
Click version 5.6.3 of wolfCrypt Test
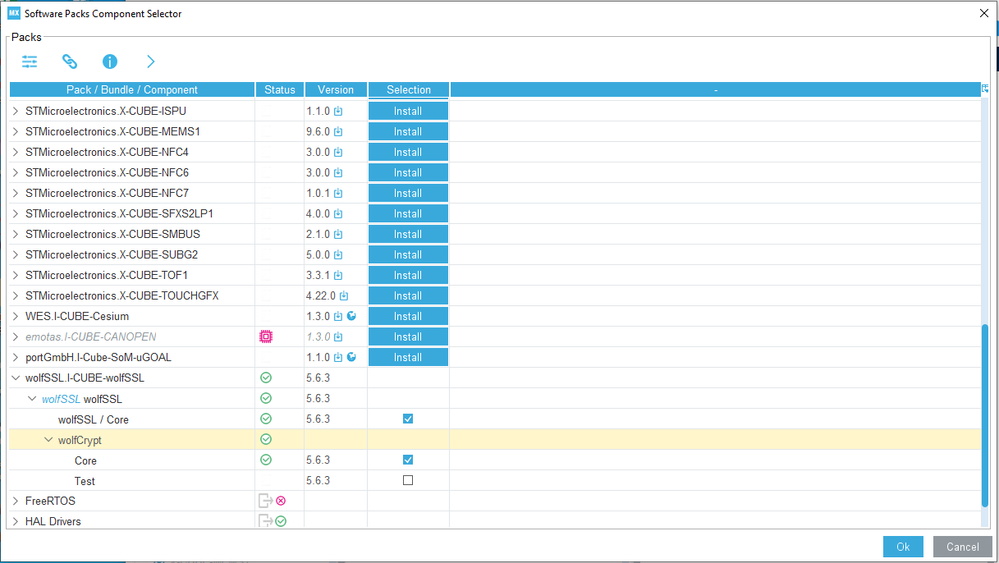318,480
